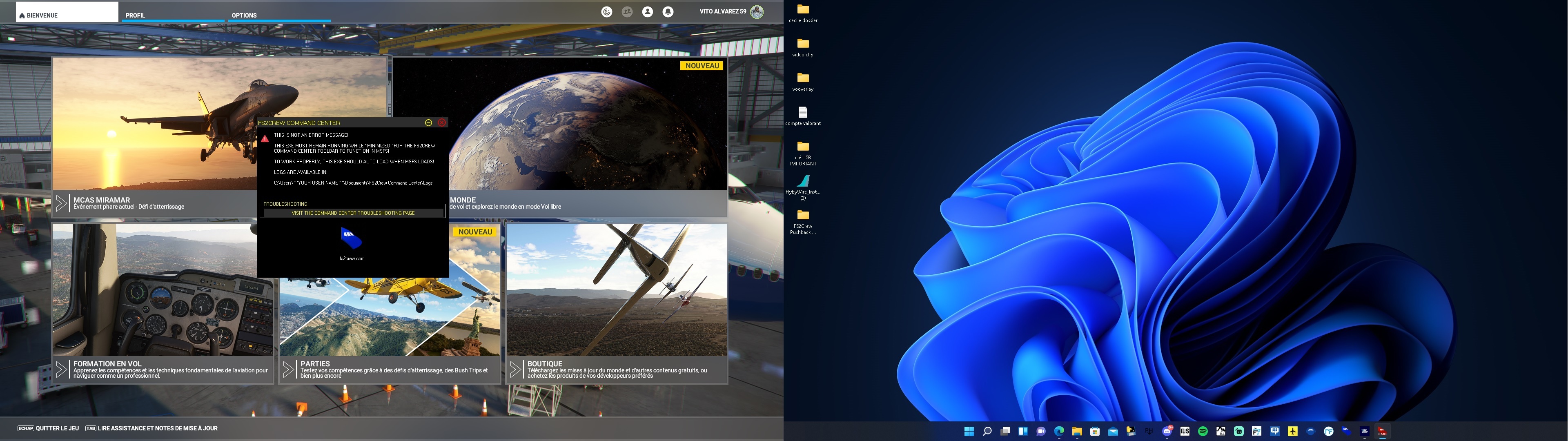This screenshot has width=1568, height=441.
Task: Open Discord from the taskbar
Action: [1167, 431]
